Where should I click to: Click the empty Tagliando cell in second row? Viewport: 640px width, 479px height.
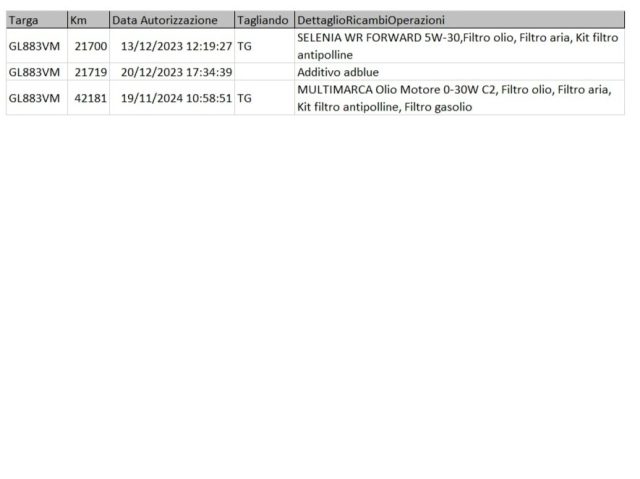tap(264, 72)
